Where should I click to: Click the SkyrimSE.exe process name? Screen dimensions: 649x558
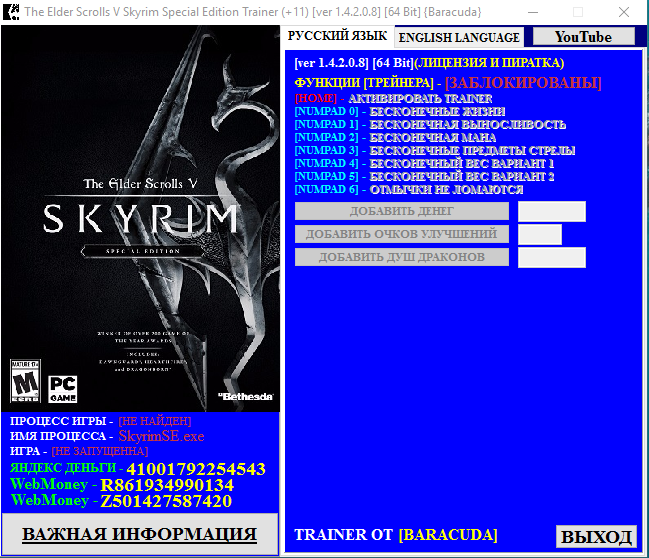coord(161,436)
